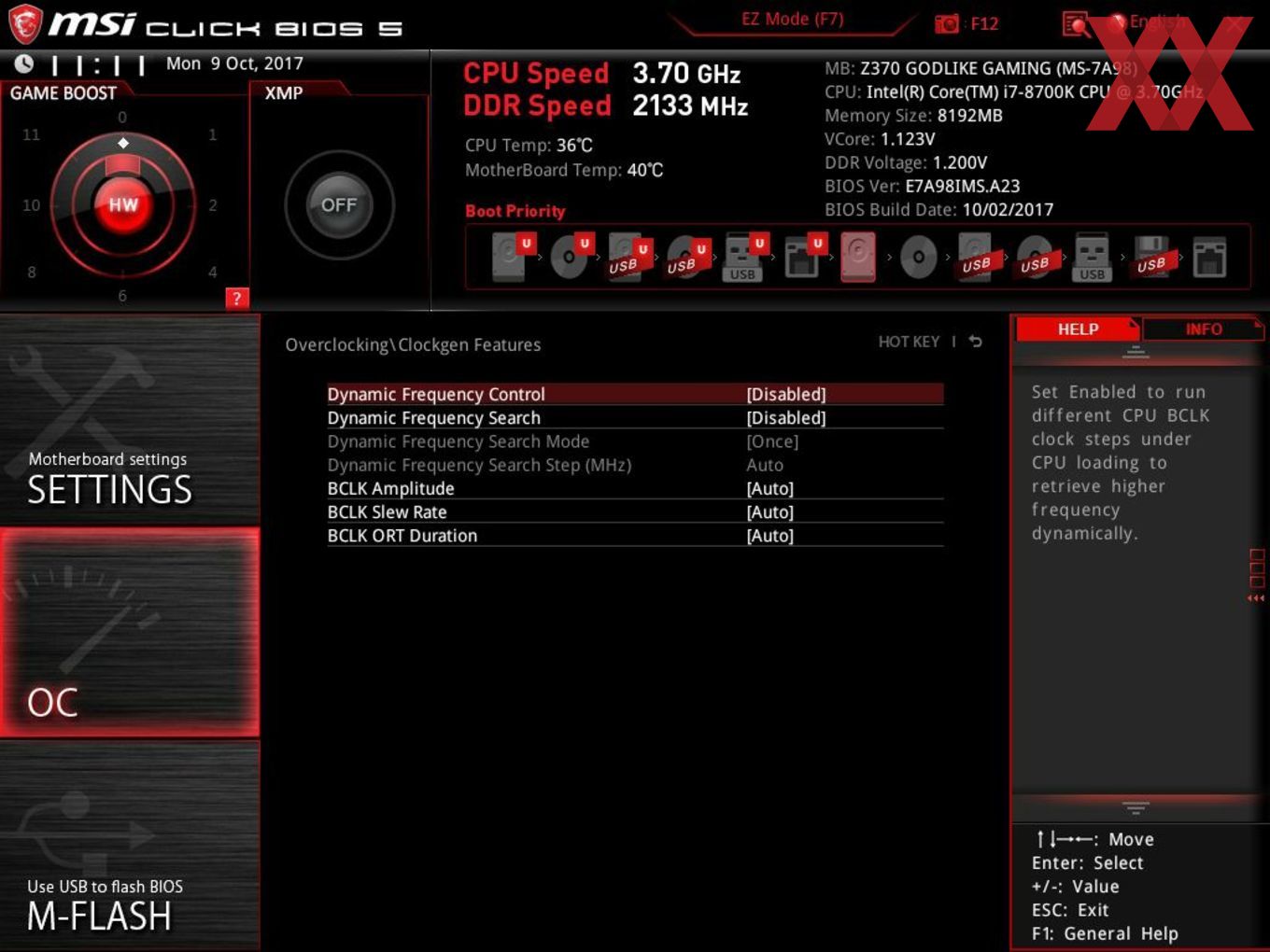Collapse the help panel with the triple-arrow icon

coord(1256,598)
